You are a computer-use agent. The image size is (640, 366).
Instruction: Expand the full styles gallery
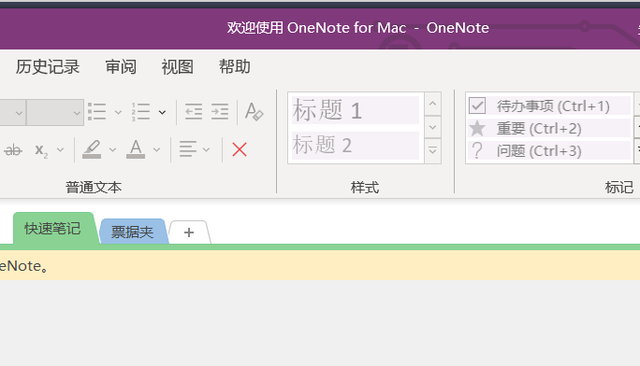click(433, 151)
